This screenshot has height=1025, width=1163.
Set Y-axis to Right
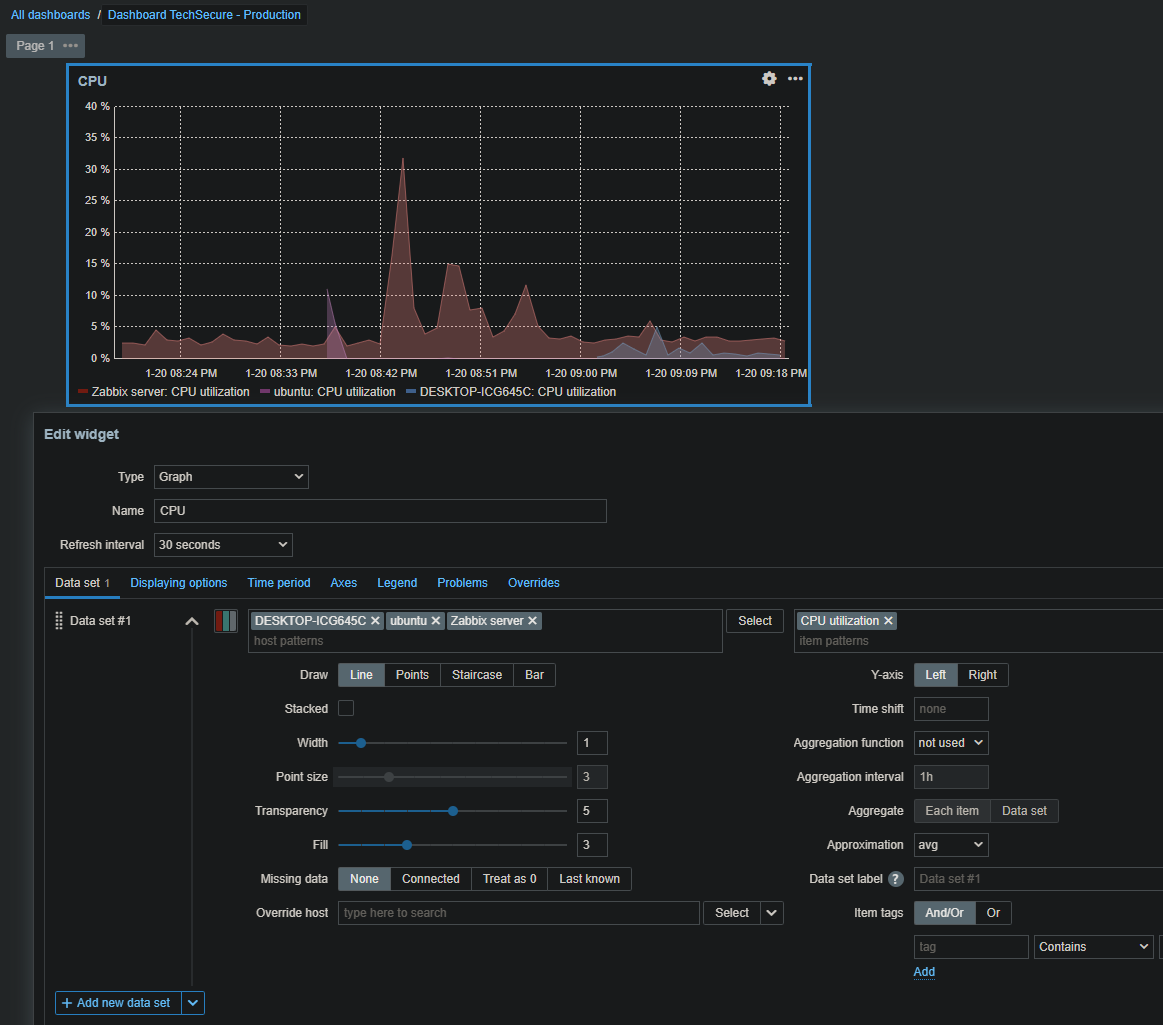(982, 675)
